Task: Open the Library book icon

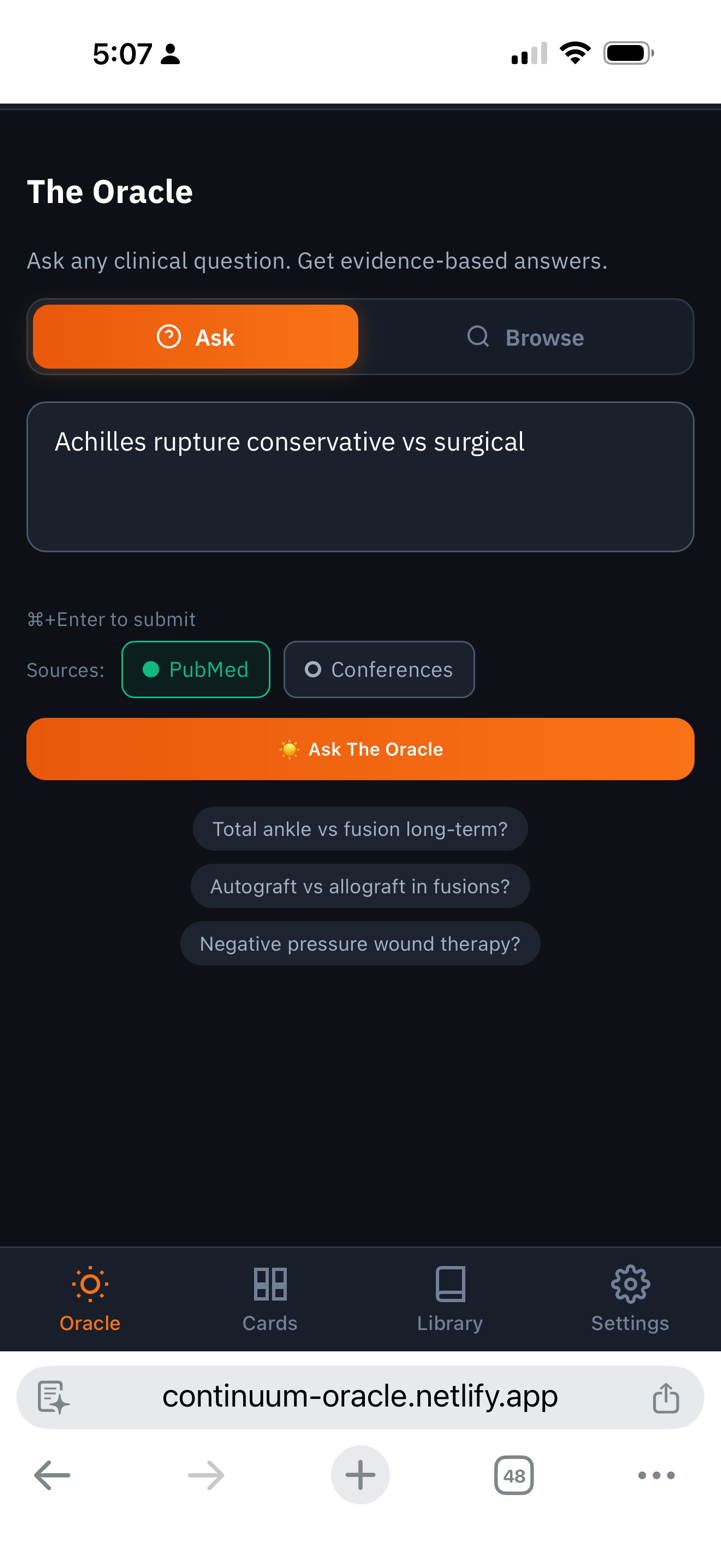Action: tap(450, 1297)
